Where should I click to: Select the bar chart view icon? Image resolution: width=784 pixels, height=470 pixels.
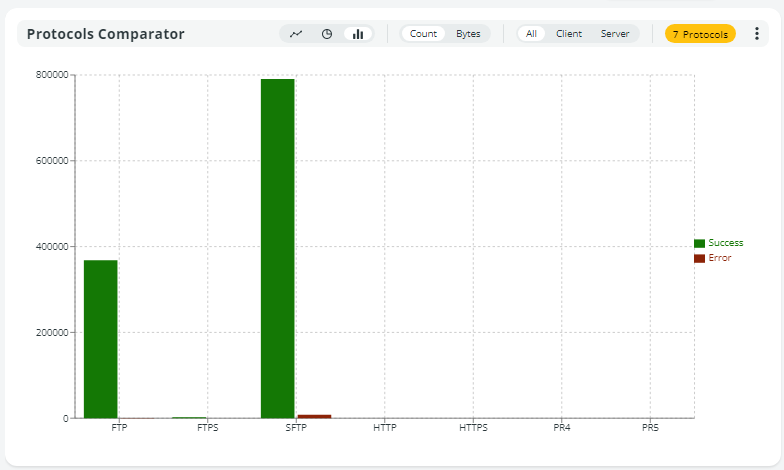coord(358,34)
